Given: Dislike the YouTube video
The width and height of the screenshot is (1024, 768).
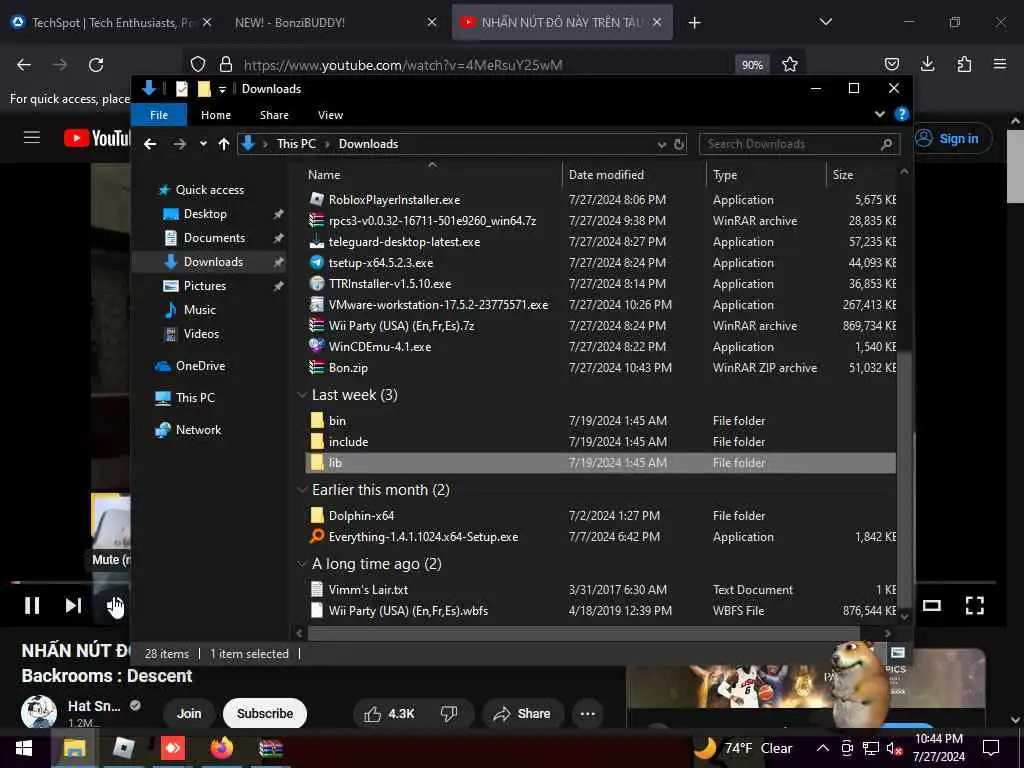Looking at the screenshot, I should click(449, 714).
